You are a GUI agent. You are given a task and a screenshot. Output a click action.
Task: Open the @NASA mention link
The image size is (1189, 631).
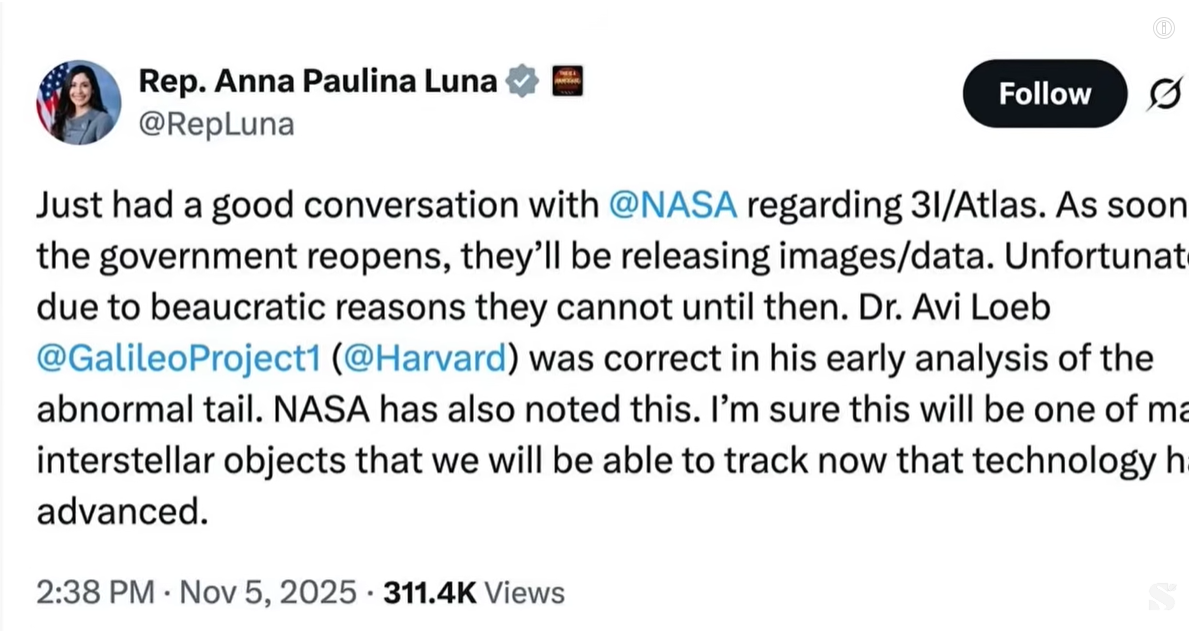click(672, 204)
